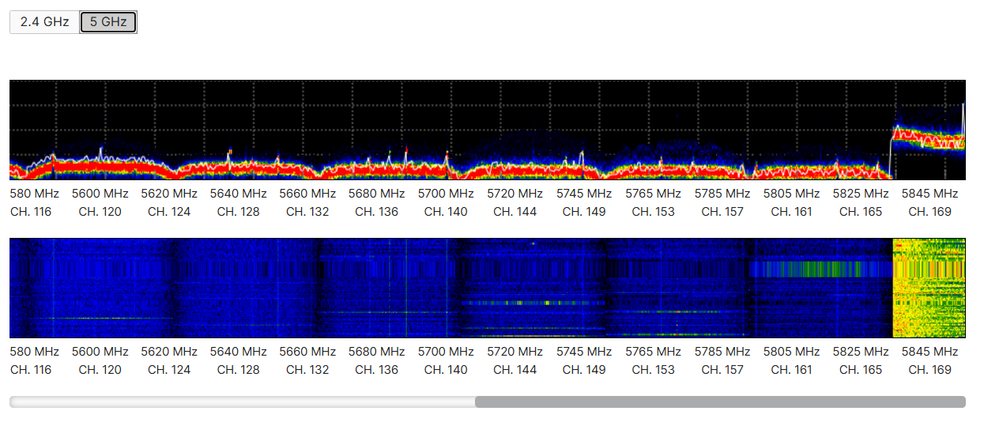Click the horizontal scrollbar thumb

point(720,402)
